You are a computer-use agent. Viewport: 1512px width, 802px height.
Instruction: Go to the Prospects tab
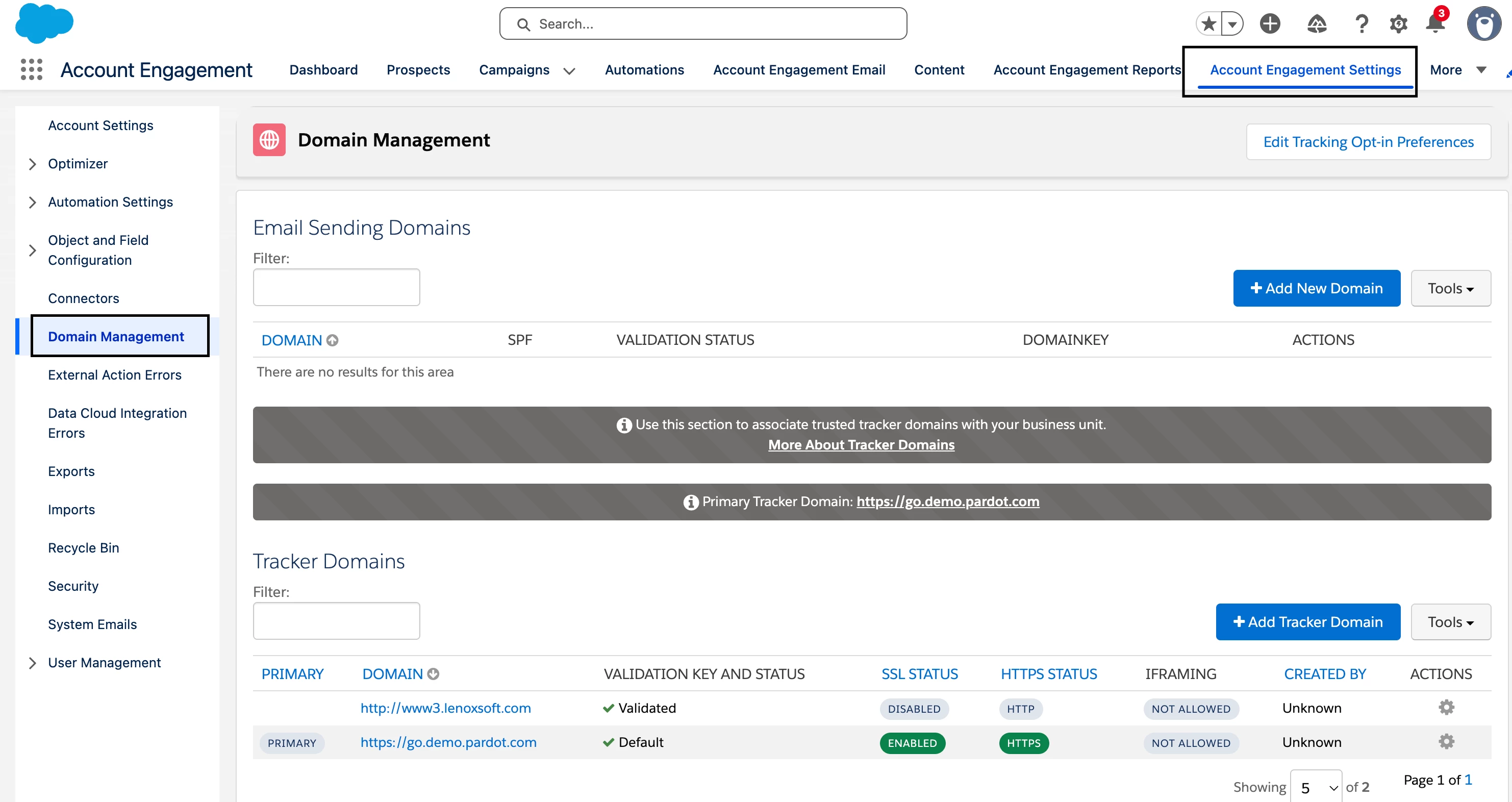pyautogui.click(x=418, y=70)
